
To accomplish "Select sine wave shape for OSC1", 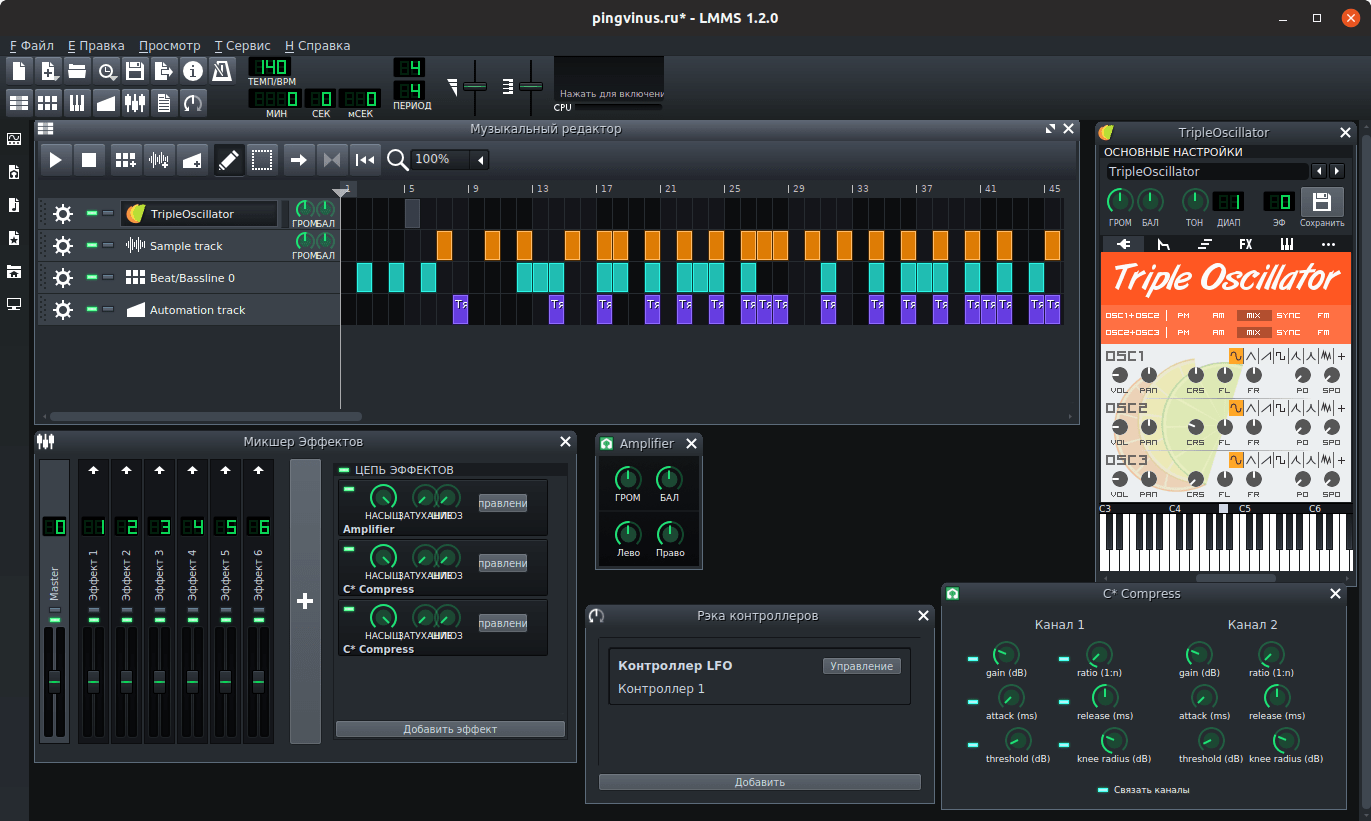I will [x=1237, y=356].
